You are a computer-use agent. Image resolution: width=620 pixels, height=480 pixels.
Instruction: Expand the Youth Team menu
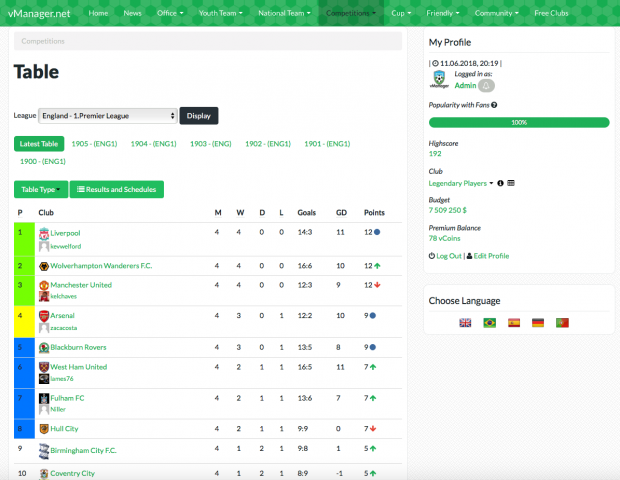click(221, 13)
